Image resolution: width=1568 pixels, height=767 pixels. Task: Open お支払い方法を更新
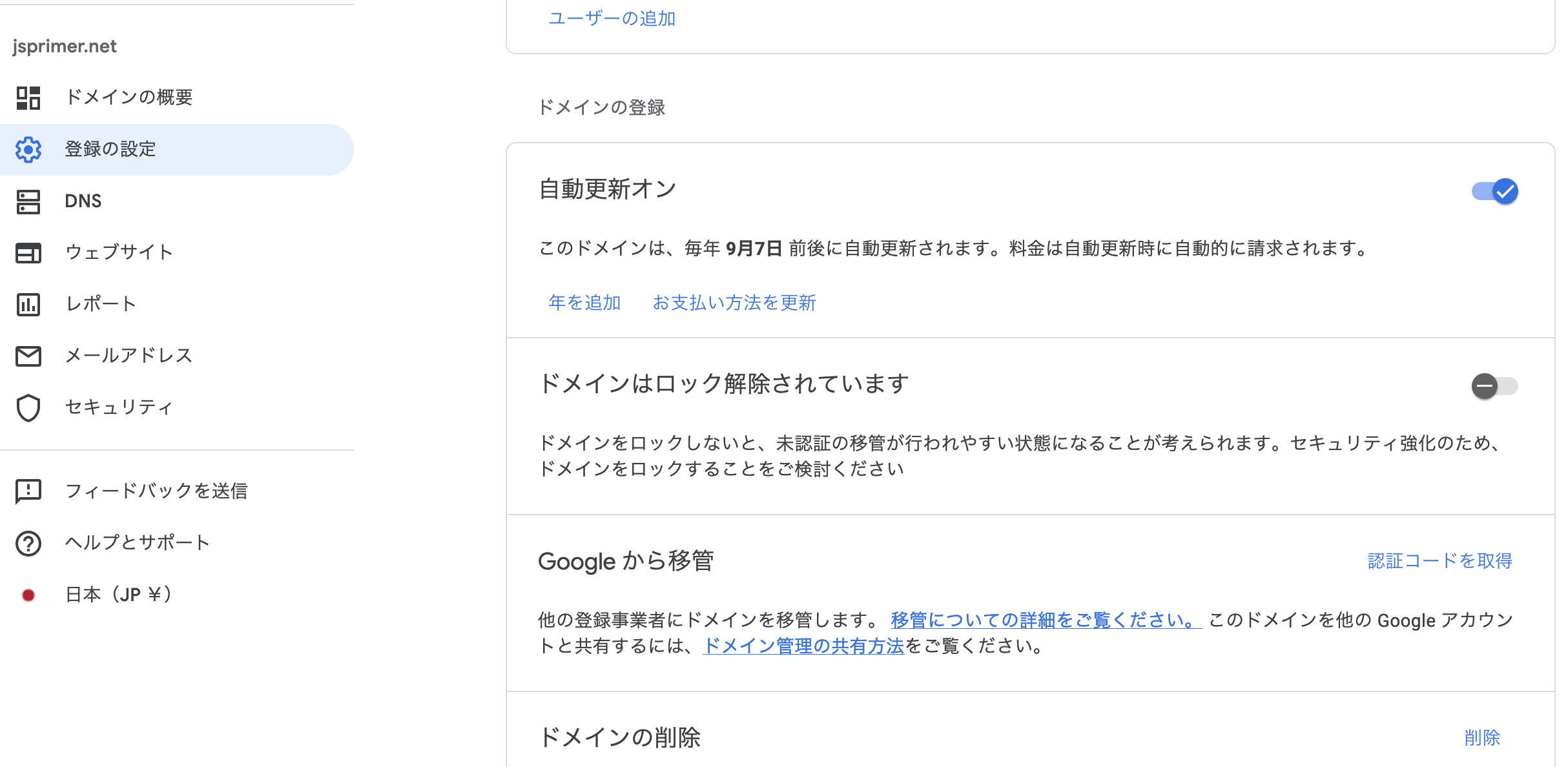(x=734, y=303)
